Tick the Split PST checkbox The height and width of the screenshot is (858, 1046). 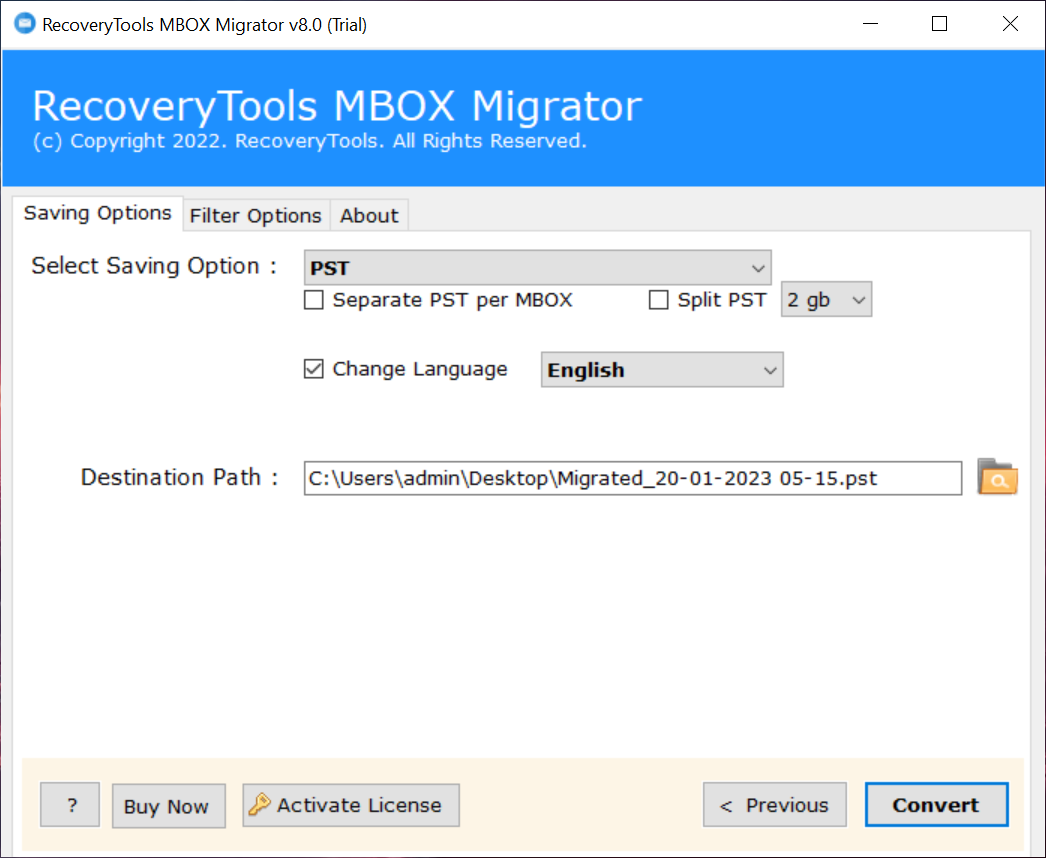pyautogui.click(x=658, y=300)
